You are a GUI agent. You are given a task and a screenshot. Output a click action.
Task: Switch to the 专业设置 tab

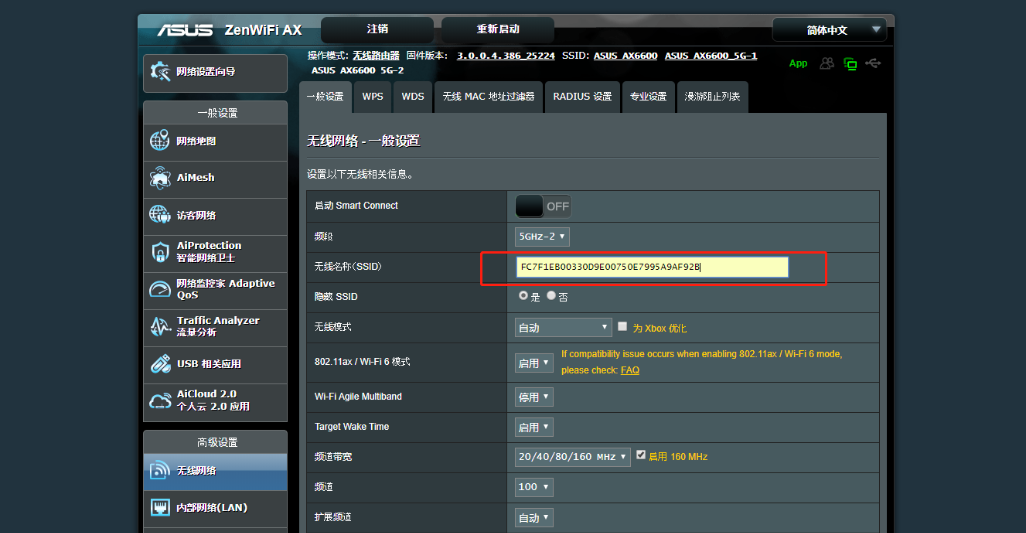tap(648, 97)
